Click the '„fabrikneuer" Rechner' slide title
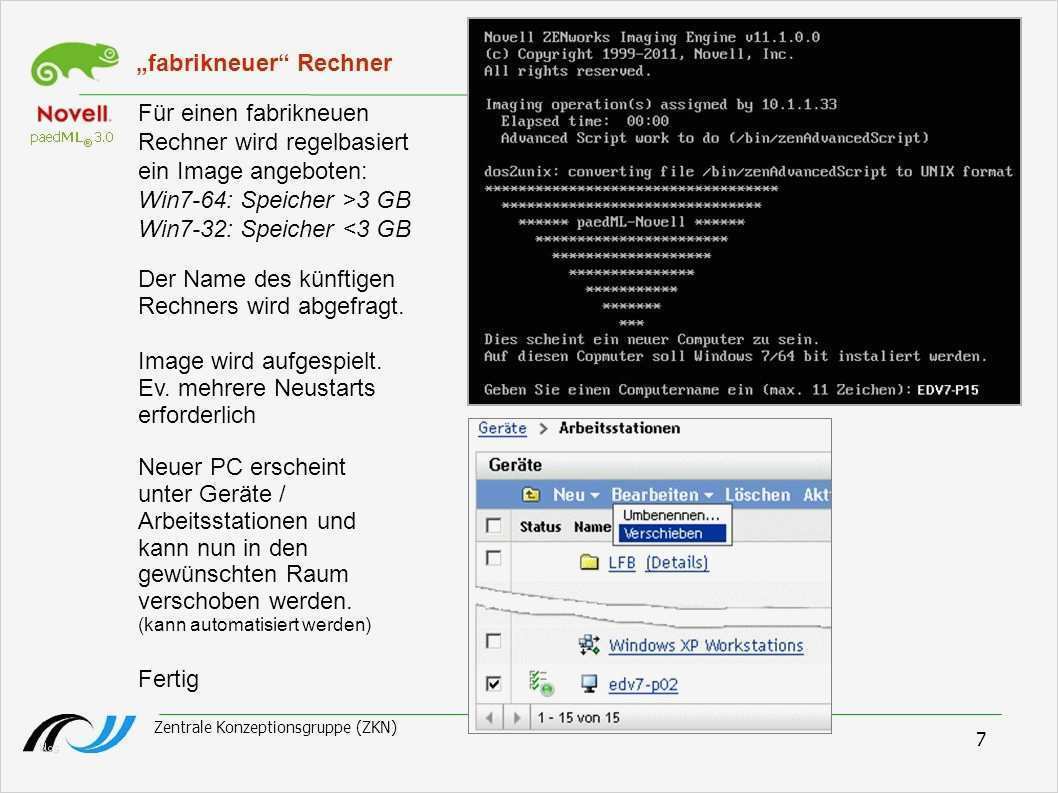Viewport: 1058px width, 793px height. 264,63
